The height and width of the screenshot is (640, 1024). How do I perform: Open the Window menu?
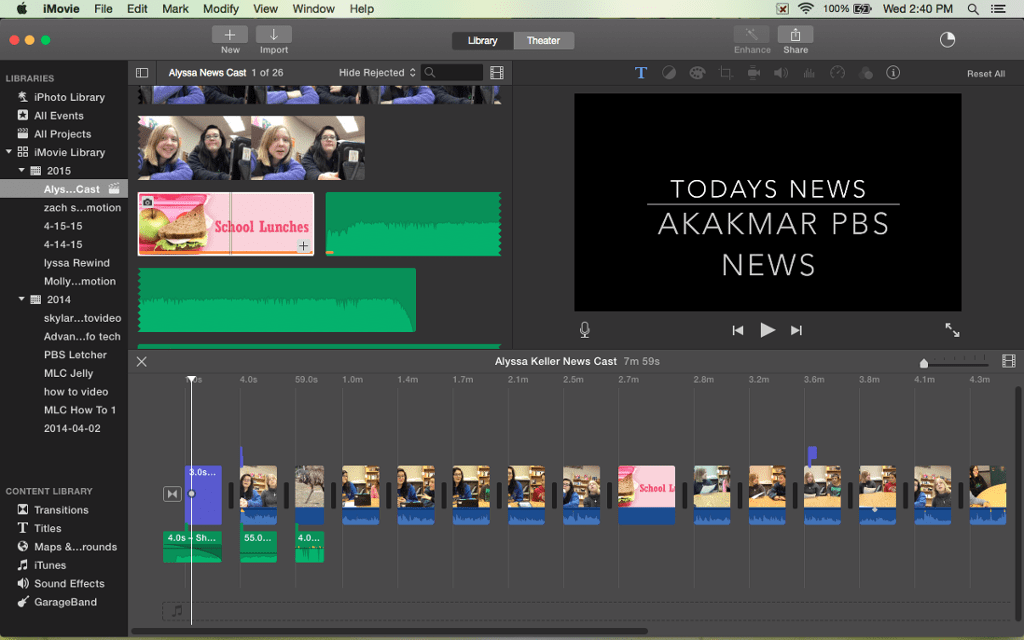(x=313, y=8)
